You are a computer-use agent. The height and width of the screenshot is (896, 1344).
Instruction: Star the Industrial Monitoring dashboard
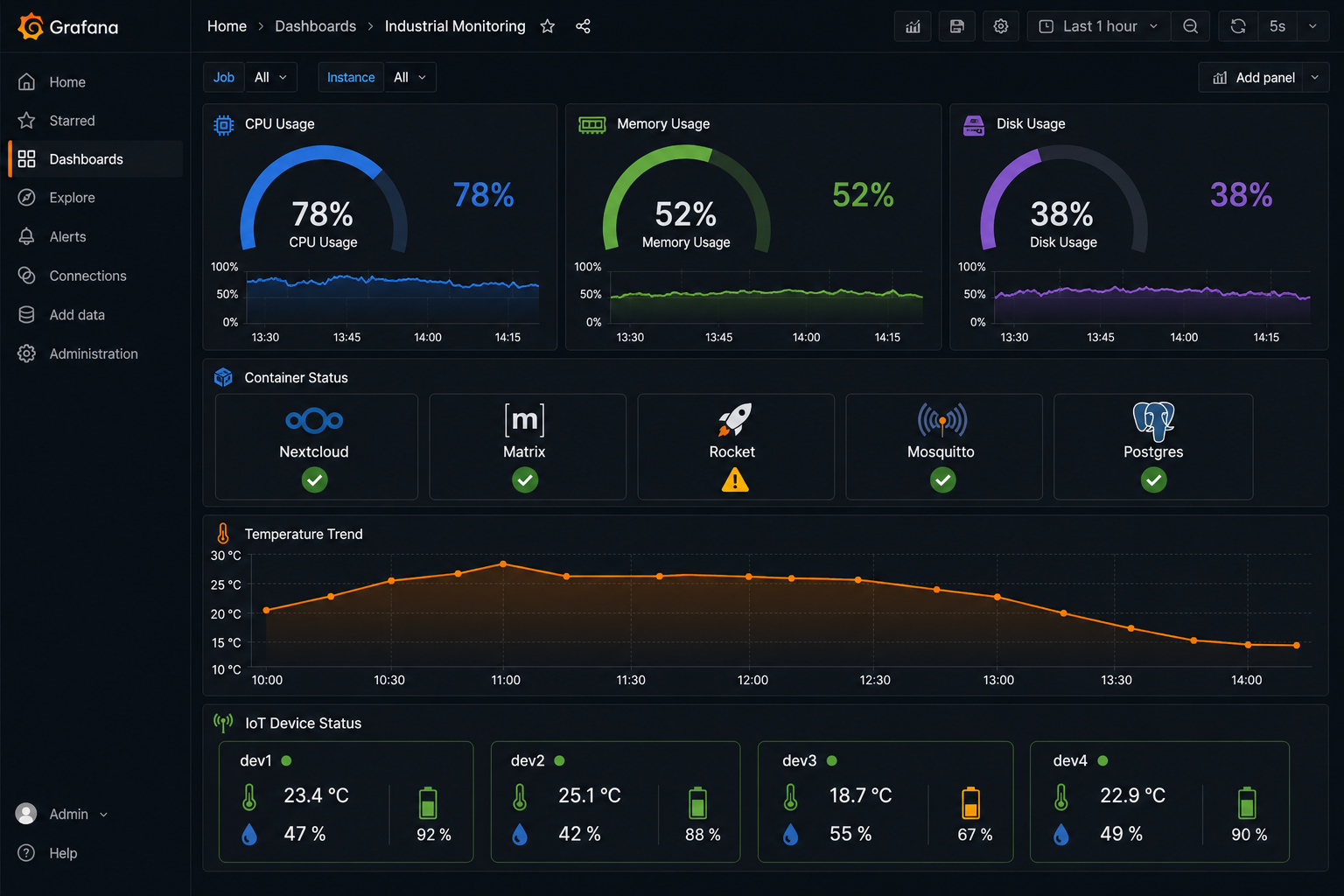coord(548,26)
